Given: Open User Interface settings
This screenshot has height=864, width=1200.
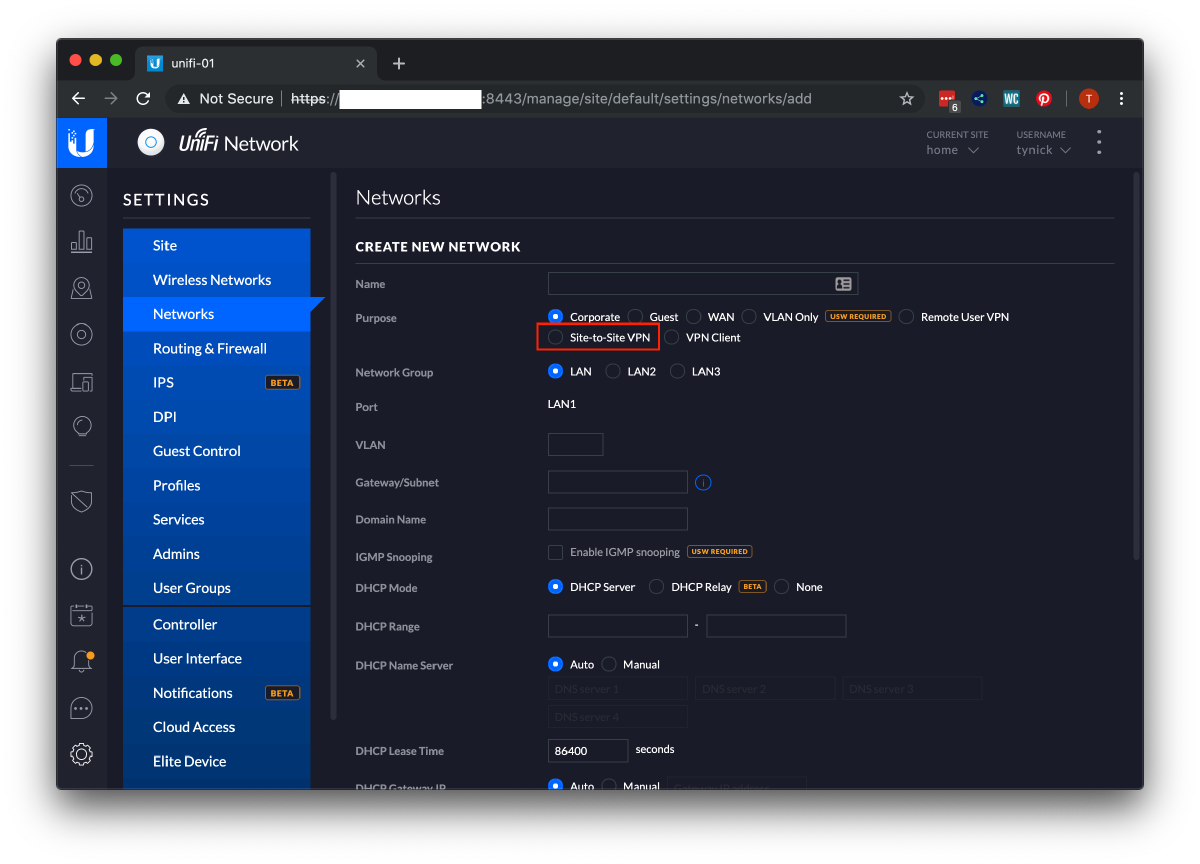Looking at the screenshot, I should [x=217, y=659].
